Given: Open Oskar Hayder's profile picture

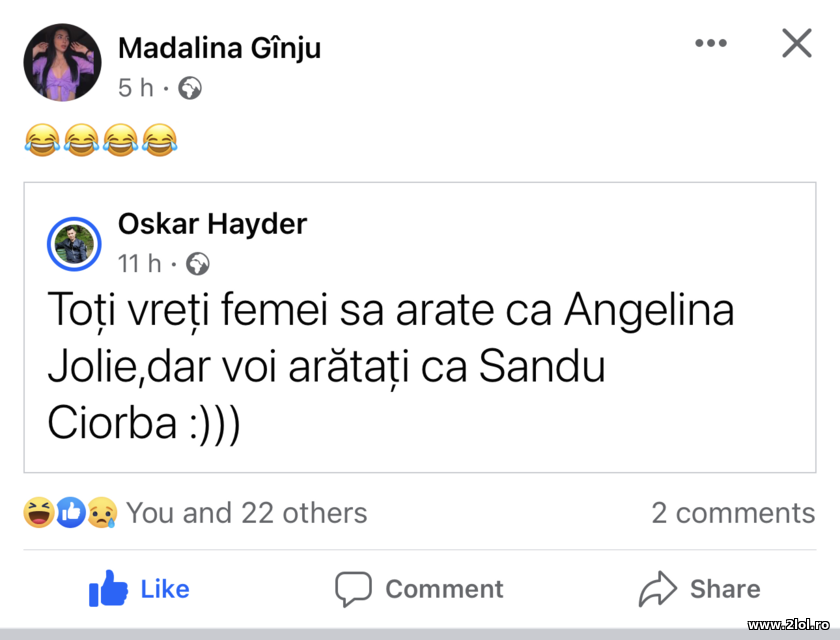Looking at the screenshot, I should pos(74,244).
